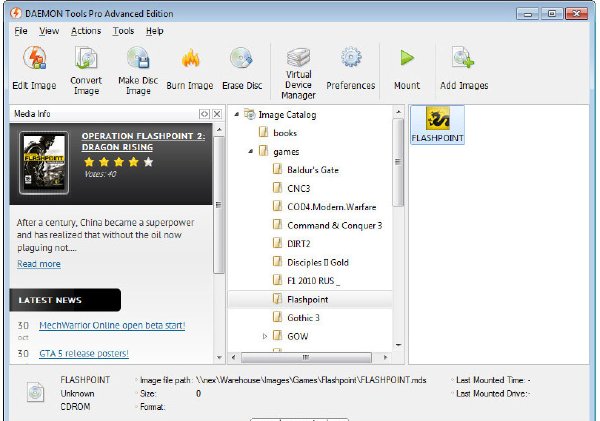Choose the Erase Disc tool
The image size is (600, 421).
tap(242, 68)
